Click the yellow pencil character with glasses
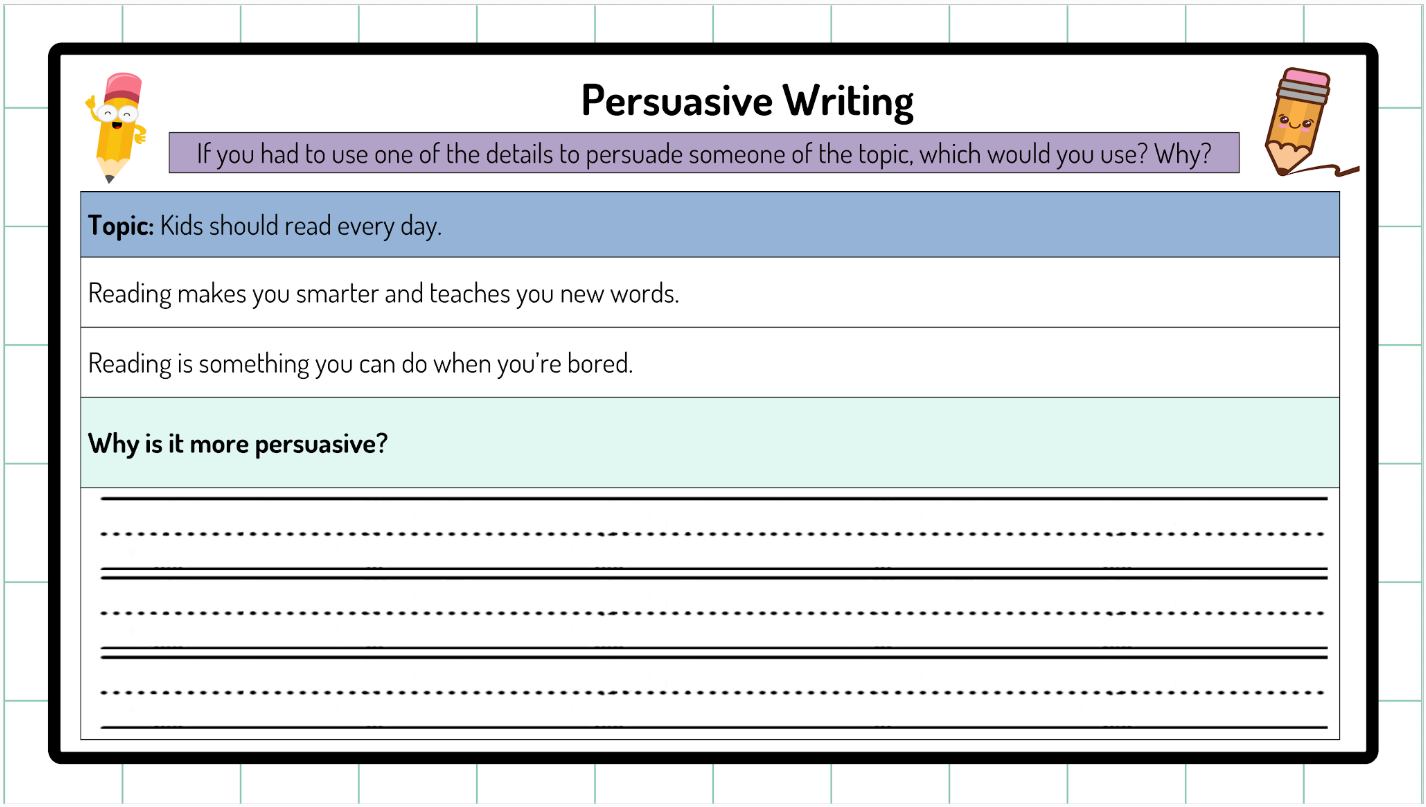 pyautogui.click(x=117, y=130)
